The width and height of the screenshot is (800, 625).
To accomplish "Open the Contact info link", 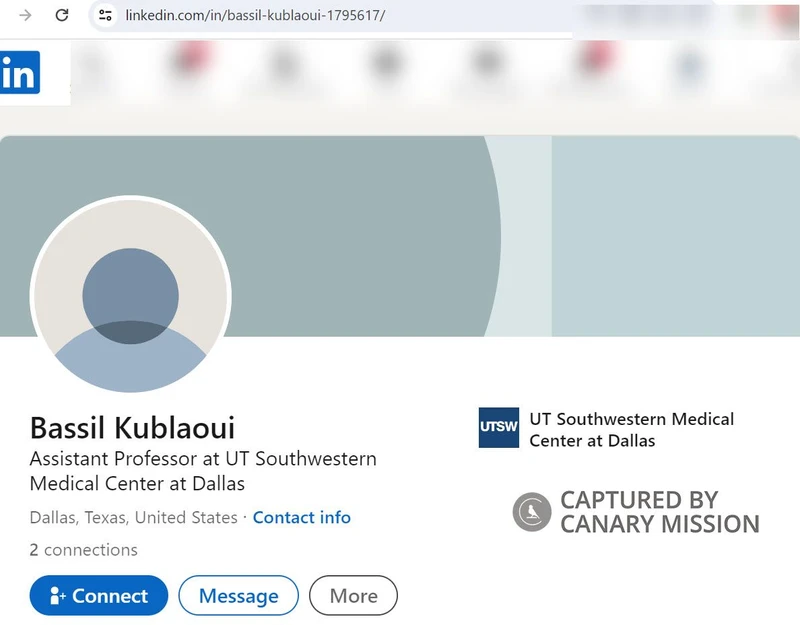I will 302,517.
